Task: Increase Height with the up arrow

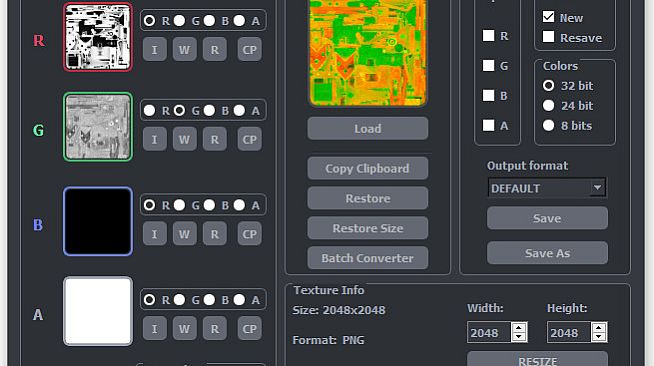Action: 599,327
